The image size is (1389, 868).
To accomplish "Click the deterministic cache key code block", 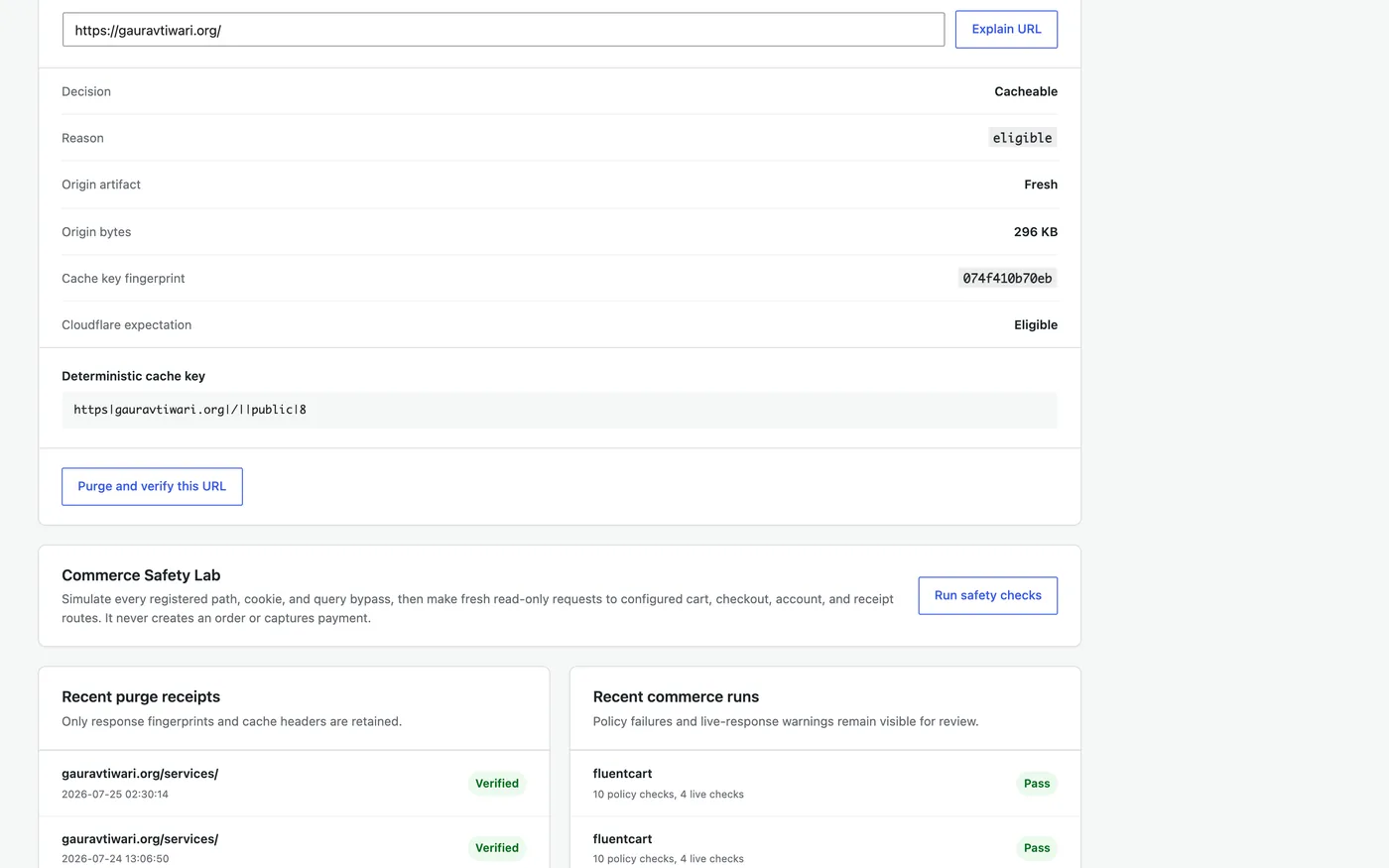I will [560, 410].
